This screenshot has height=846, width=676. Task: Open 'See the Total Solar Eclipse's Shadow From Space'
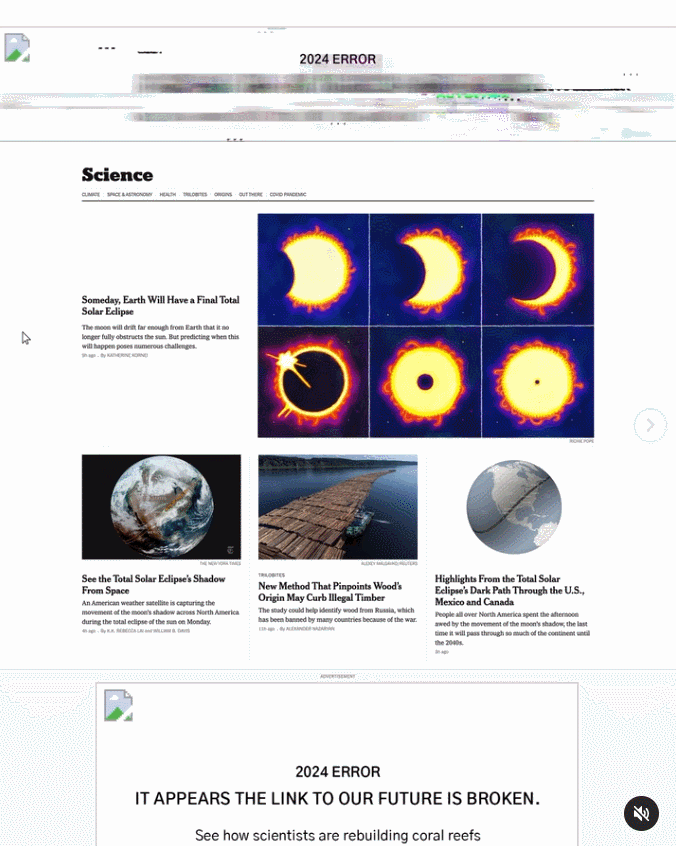[x=153, y=584]
